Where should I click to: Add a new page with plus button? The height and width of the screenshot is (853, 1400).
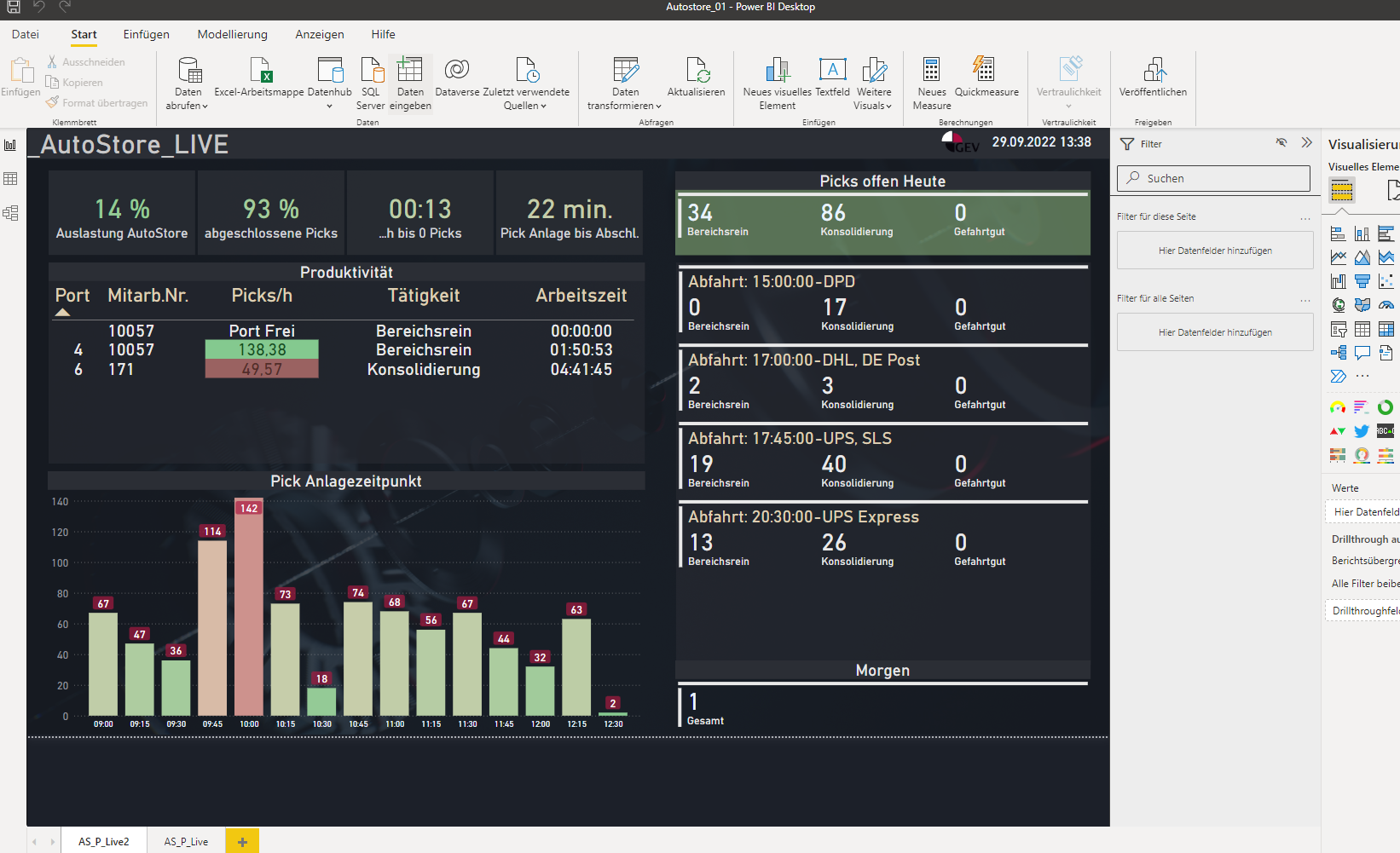click(242, 841)
